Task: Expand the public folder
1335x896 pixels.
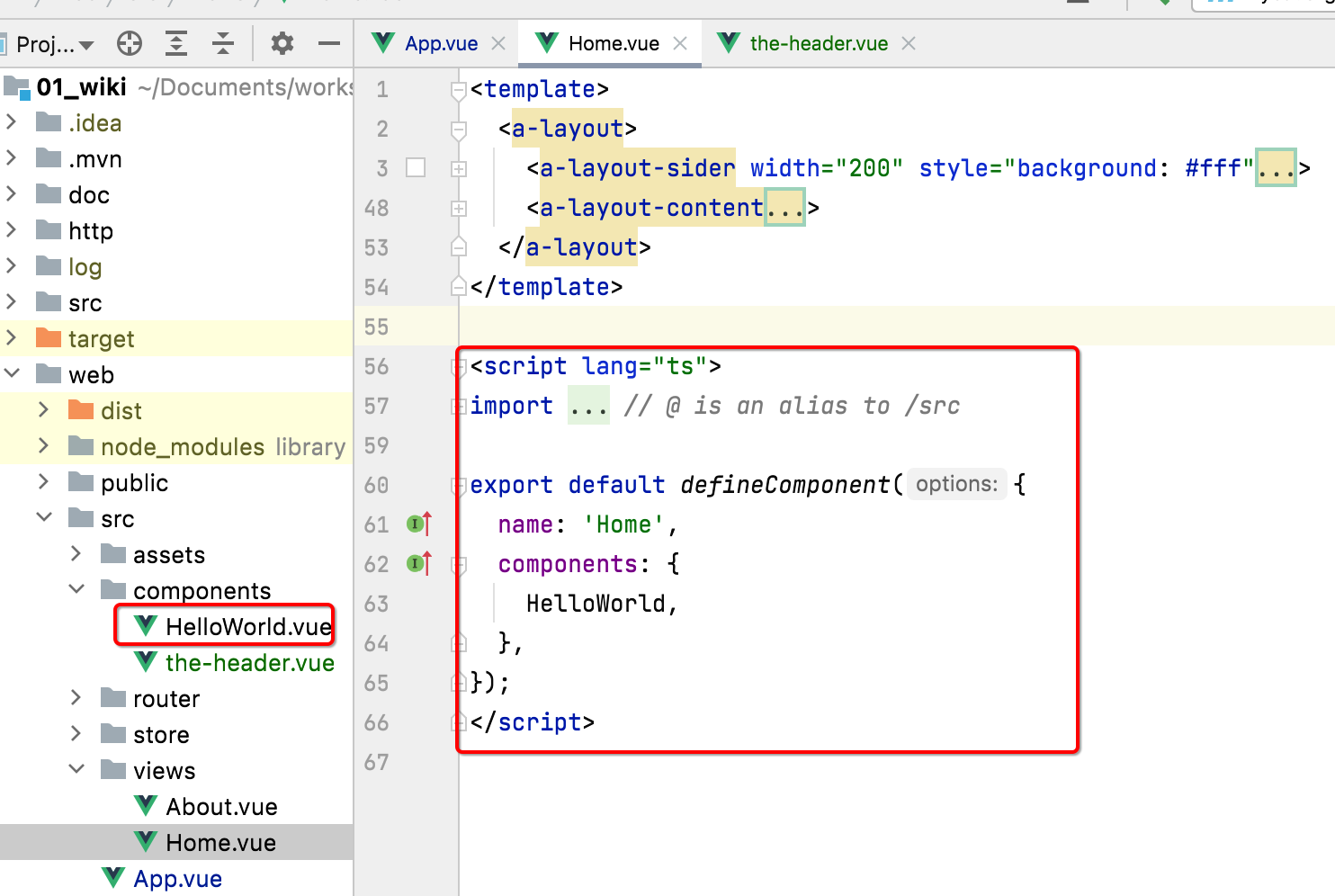Action: tap(44, 481)
